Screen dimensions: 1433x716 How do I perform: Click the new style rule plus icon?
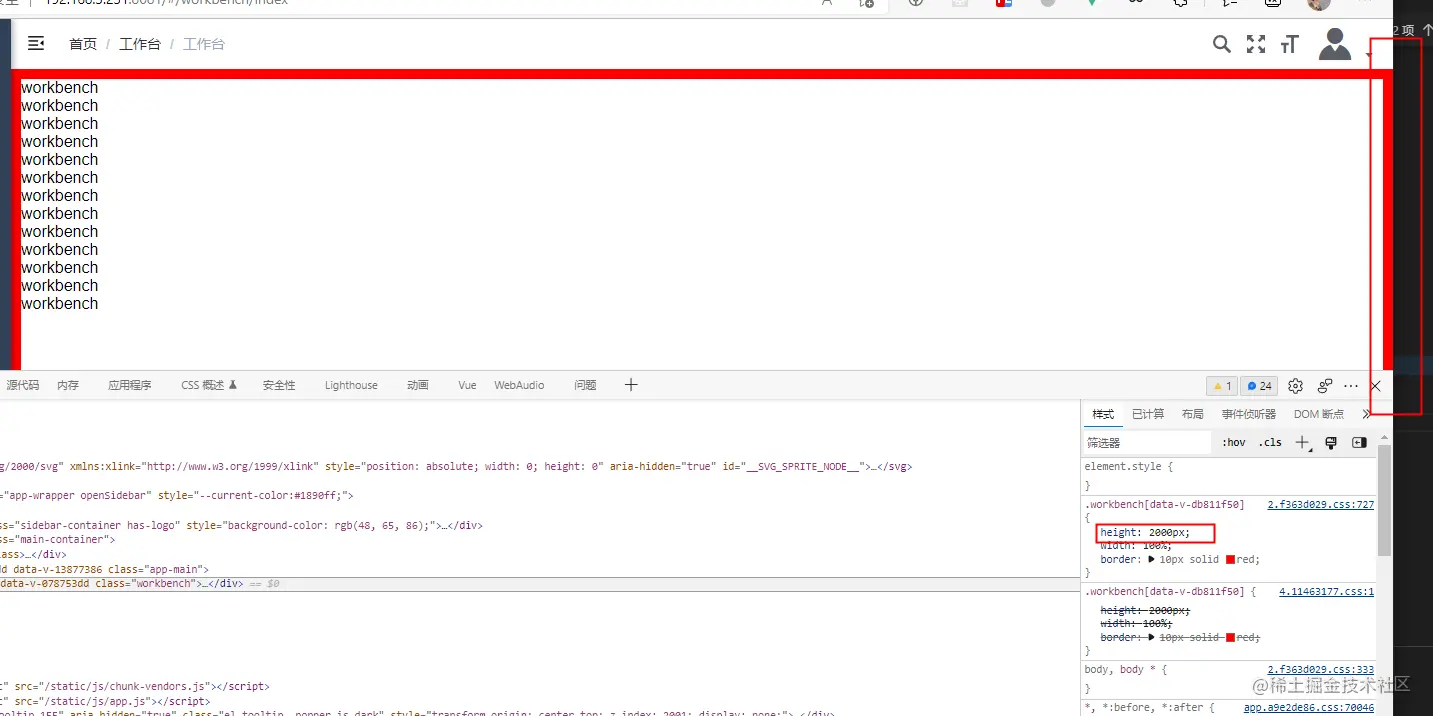(x=1302, y=443)
